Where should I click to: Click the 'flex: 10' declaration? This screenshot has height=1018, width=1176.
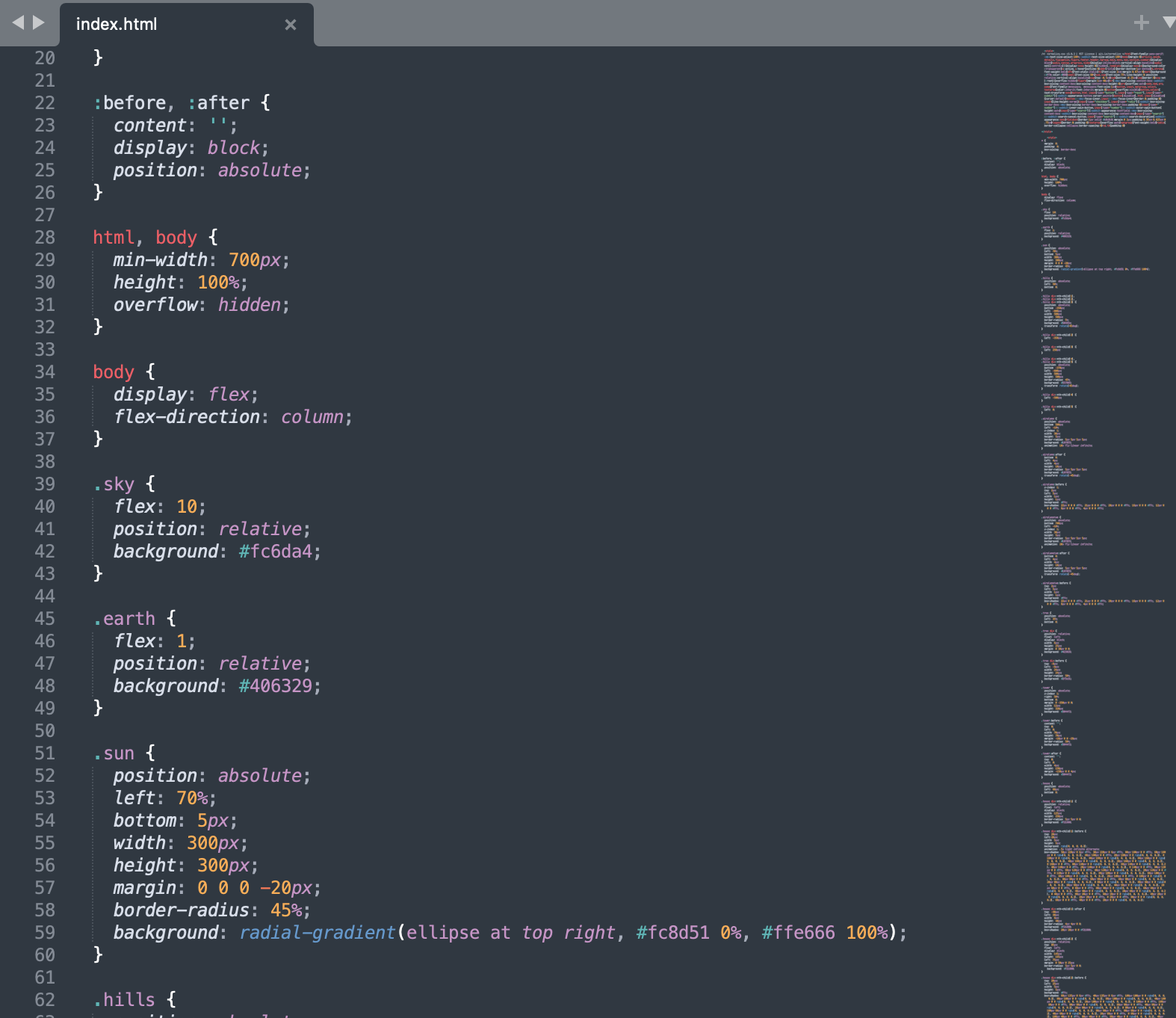pos(155,507)
